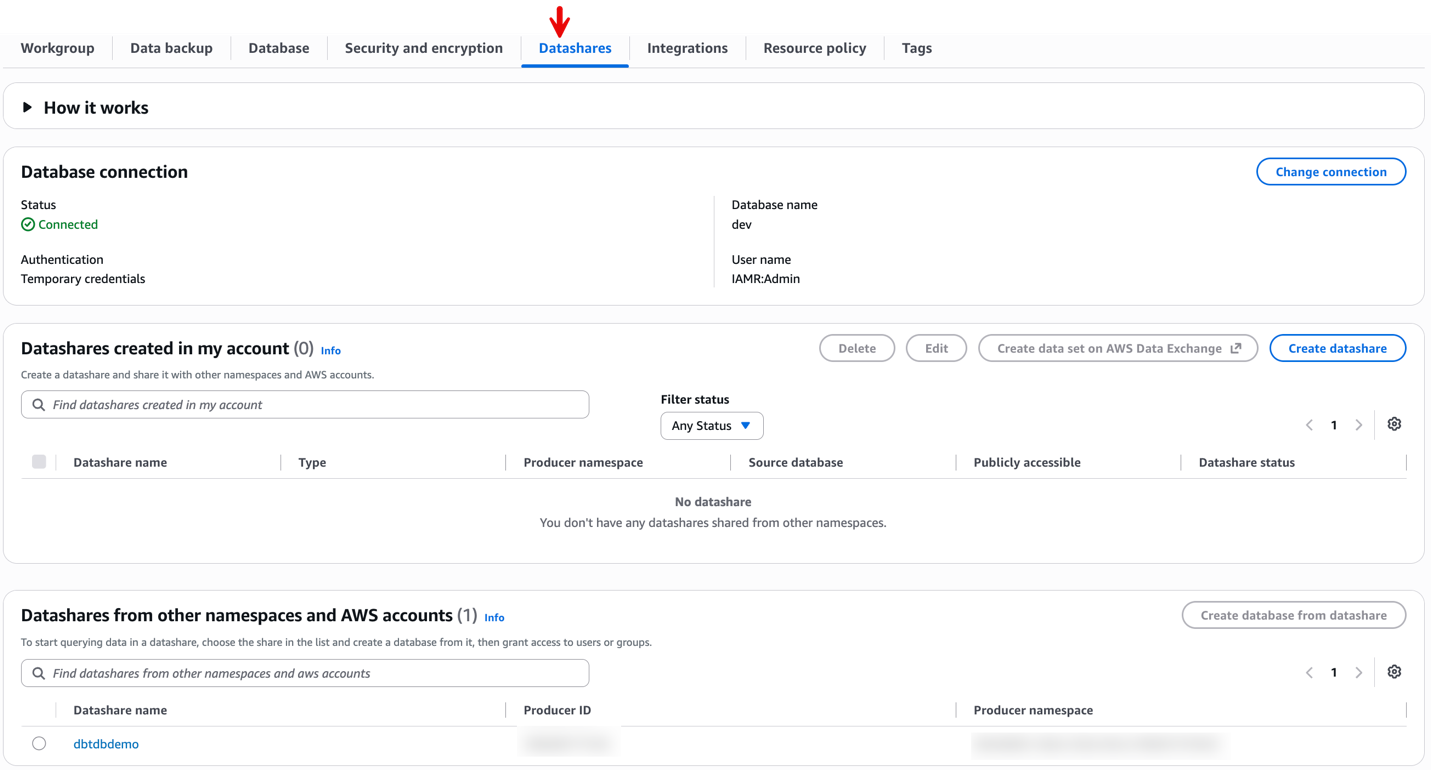Click the Producer ID column header

(557, 710)
